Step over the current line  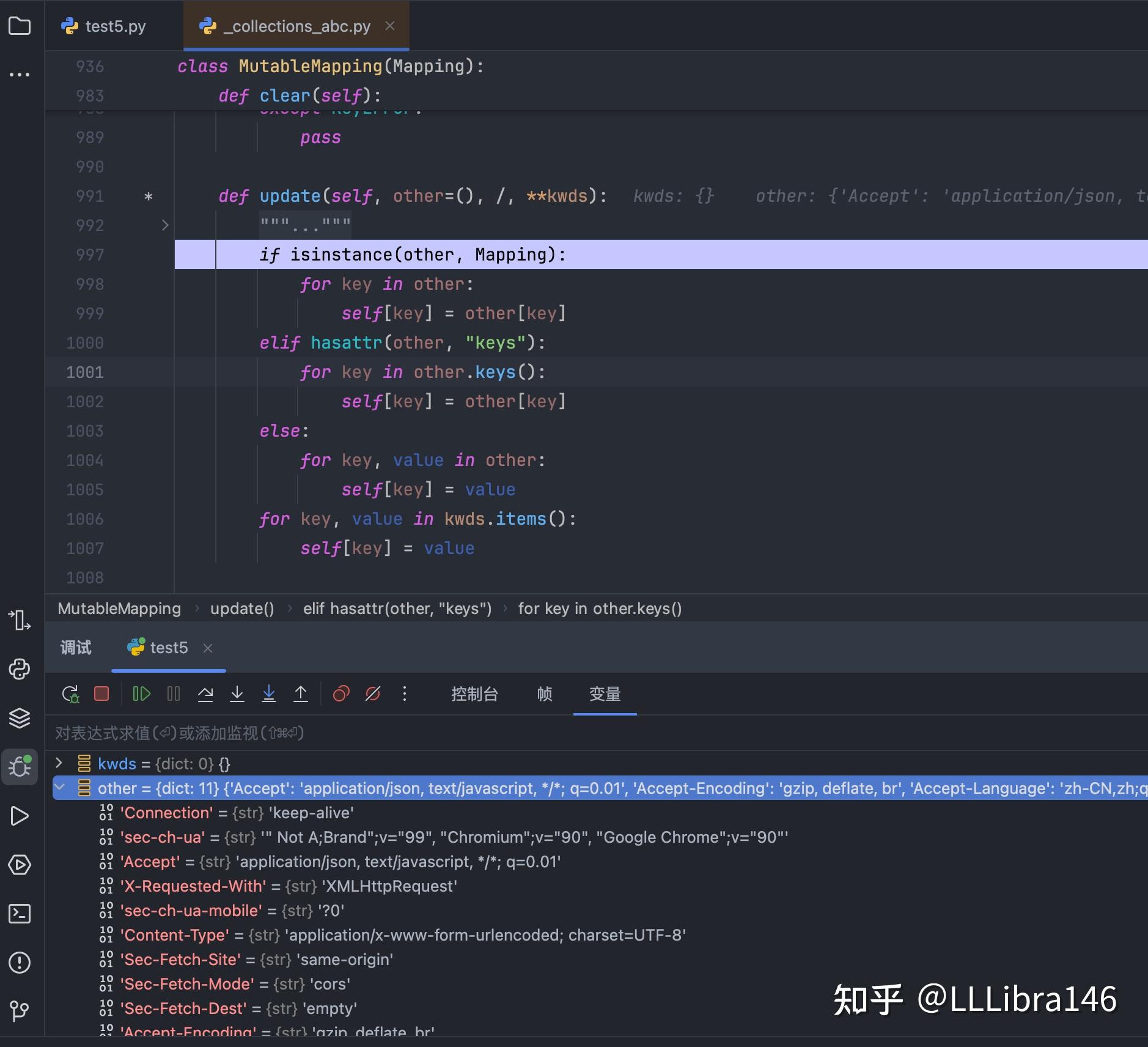[x=207, y=693]
